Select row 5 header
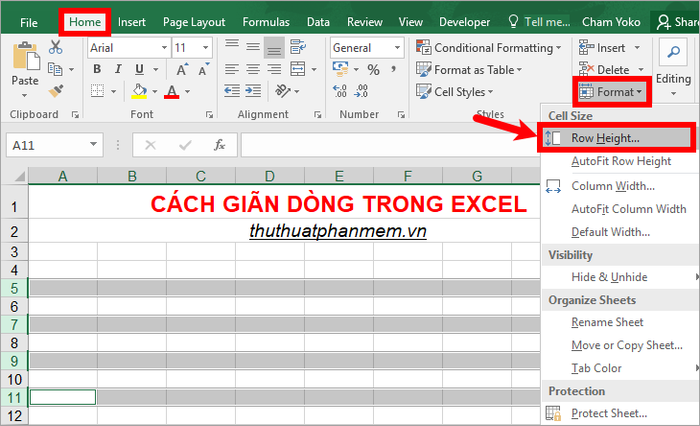The image size is (700, 426). [14, 288]
